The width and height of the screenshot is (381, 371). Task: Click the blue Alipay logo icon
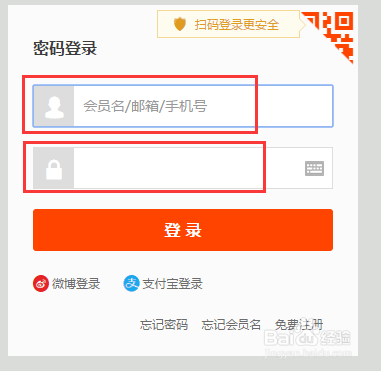tap(131, 284)
